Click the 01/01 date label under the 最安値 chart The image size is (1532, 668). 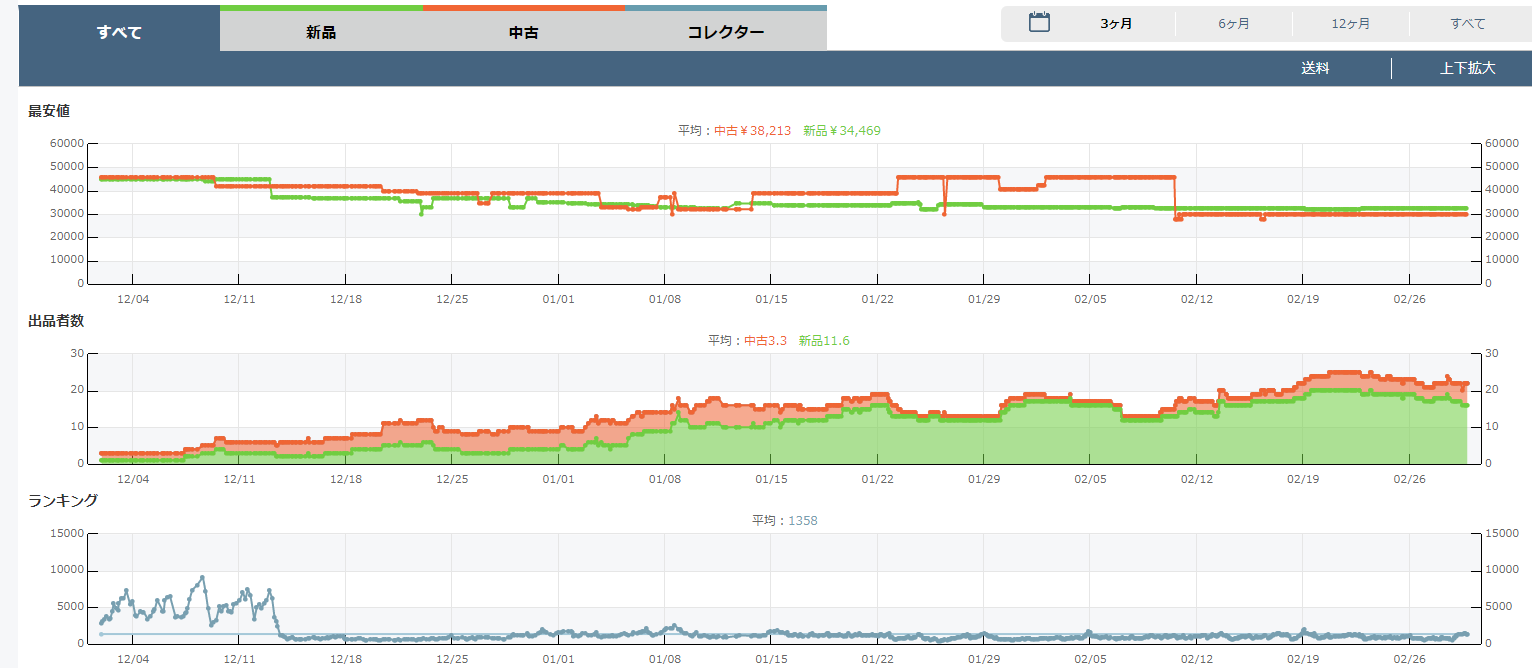coord(558,299)
